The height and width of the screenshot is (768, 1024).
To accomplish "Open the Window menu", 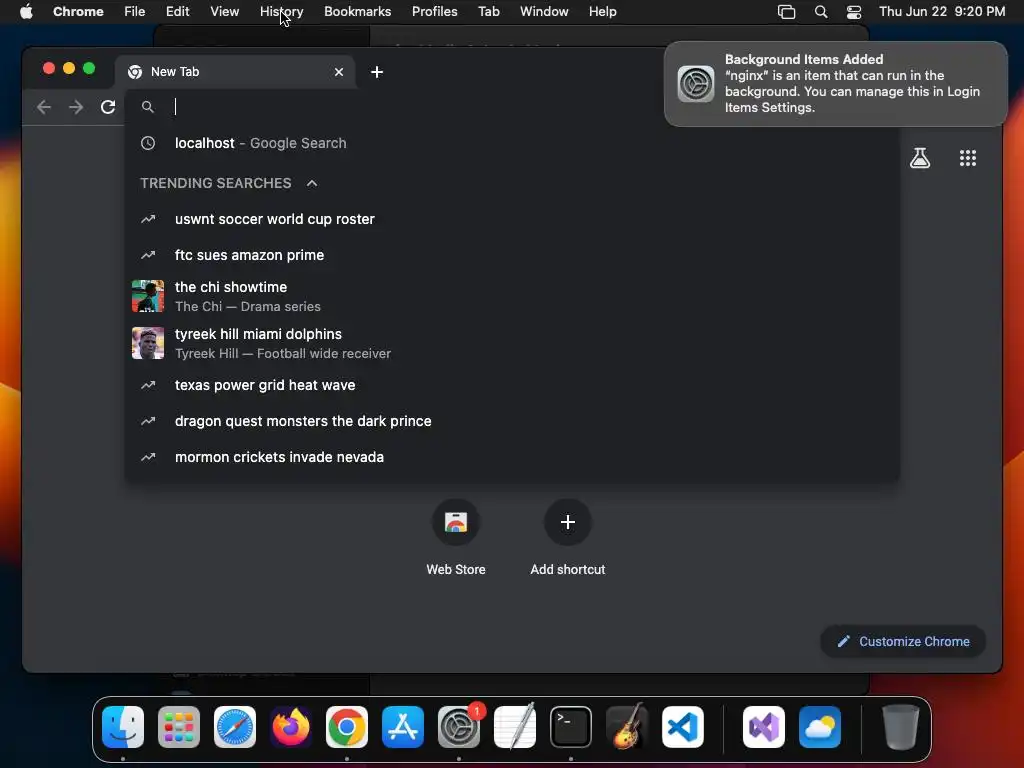I will 544,12.
